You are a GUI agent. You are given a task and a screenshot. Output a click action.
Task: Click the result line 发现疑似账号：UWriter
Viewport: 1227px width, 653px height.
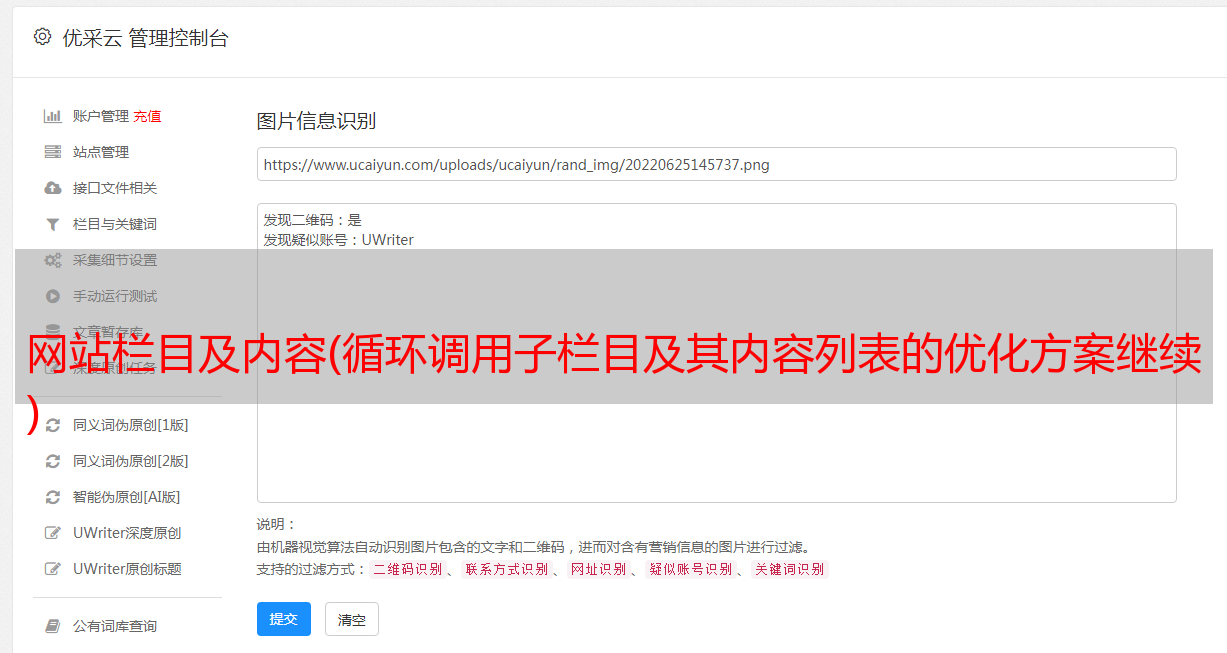tap(338, 240)
